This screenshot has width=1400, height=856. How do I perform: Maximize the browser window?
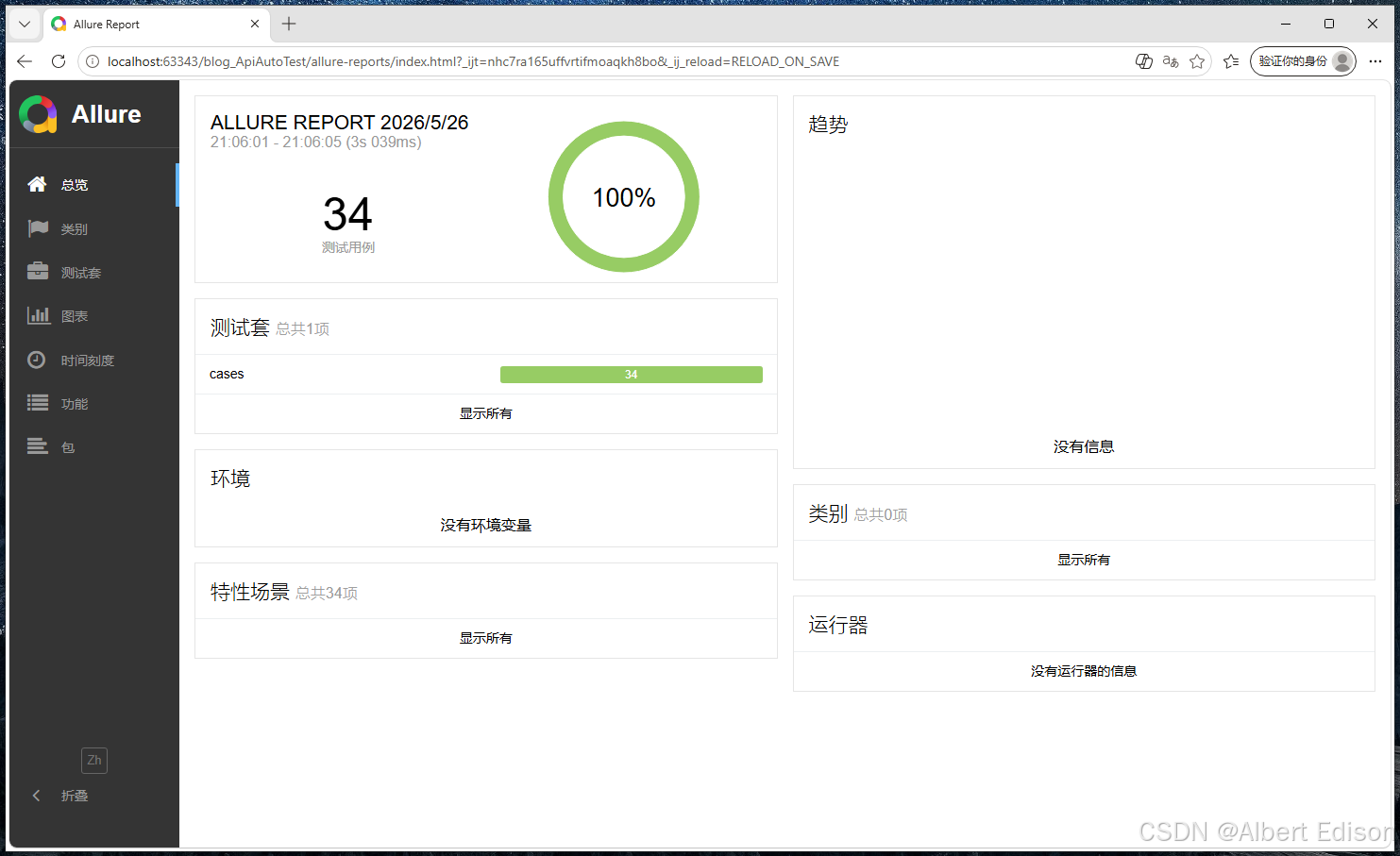[1329, 24]
